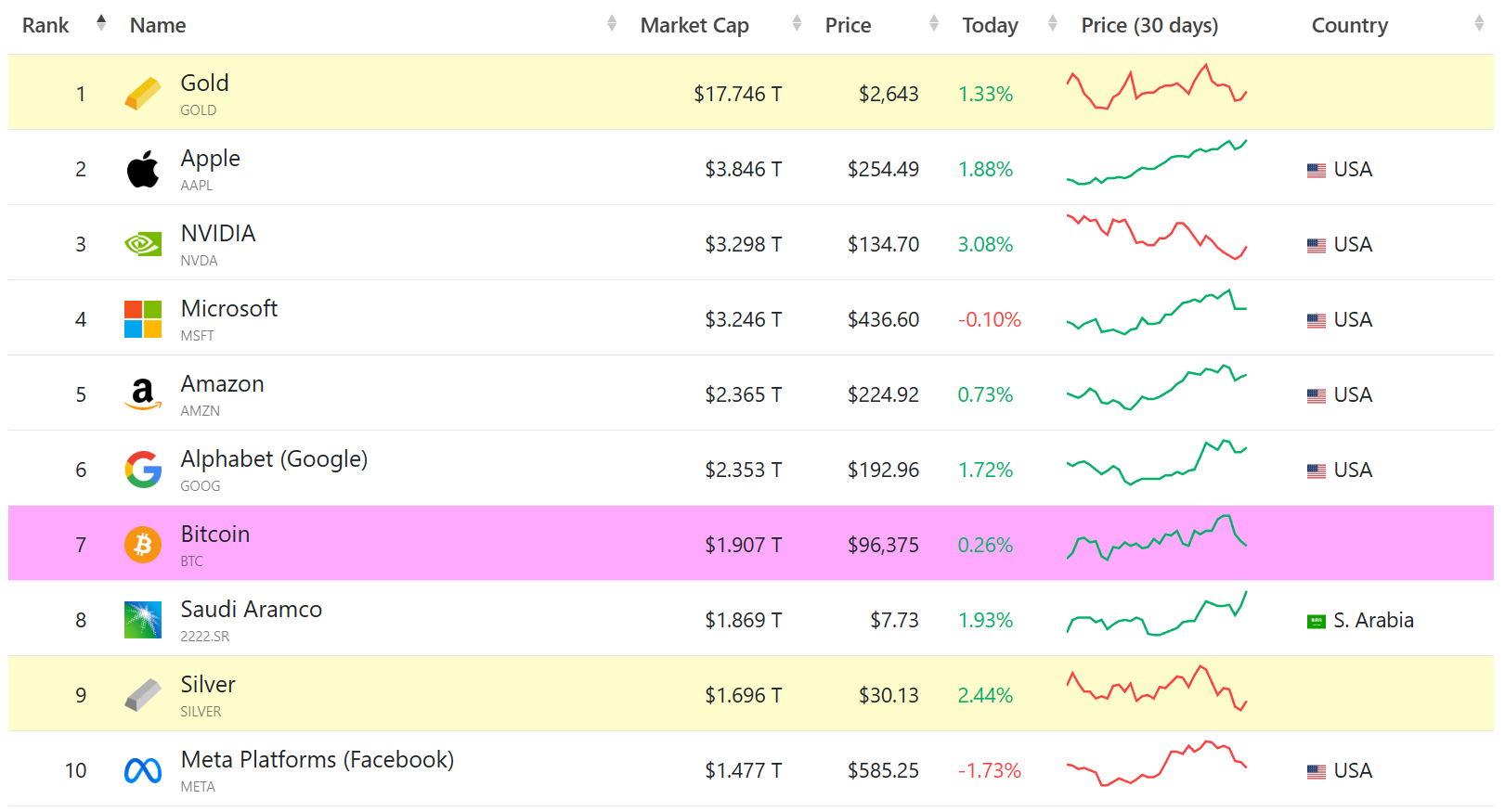This screenshot has height=812, width=1505.
Task: Click Meta's 30-day price chart
Action: pos(1157,763)
